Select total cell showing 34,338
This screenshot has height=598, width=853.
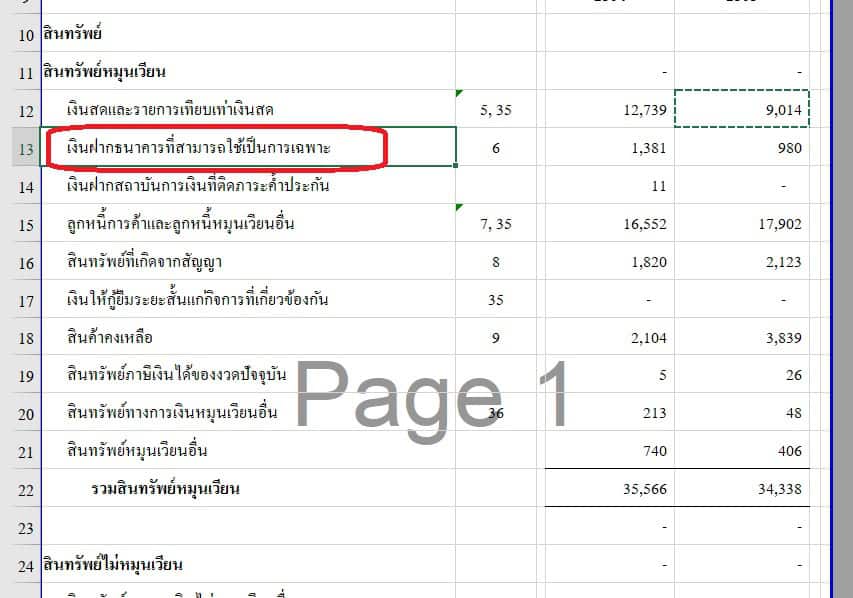pyautogui.click(x=742, y=489)
